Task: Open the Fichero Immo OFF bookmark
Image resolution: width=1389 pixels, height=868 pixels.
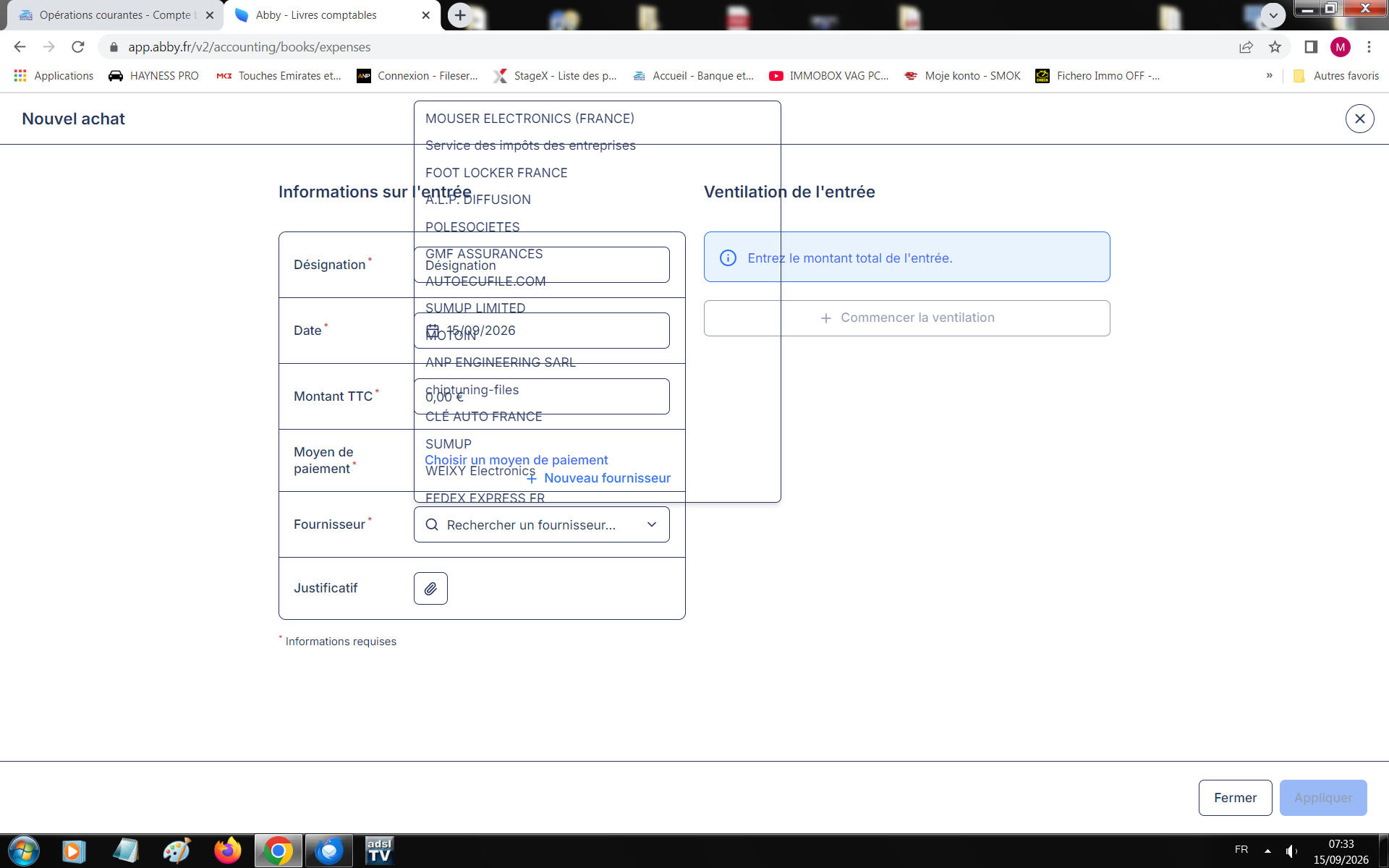Action: tap(1097, 76)
